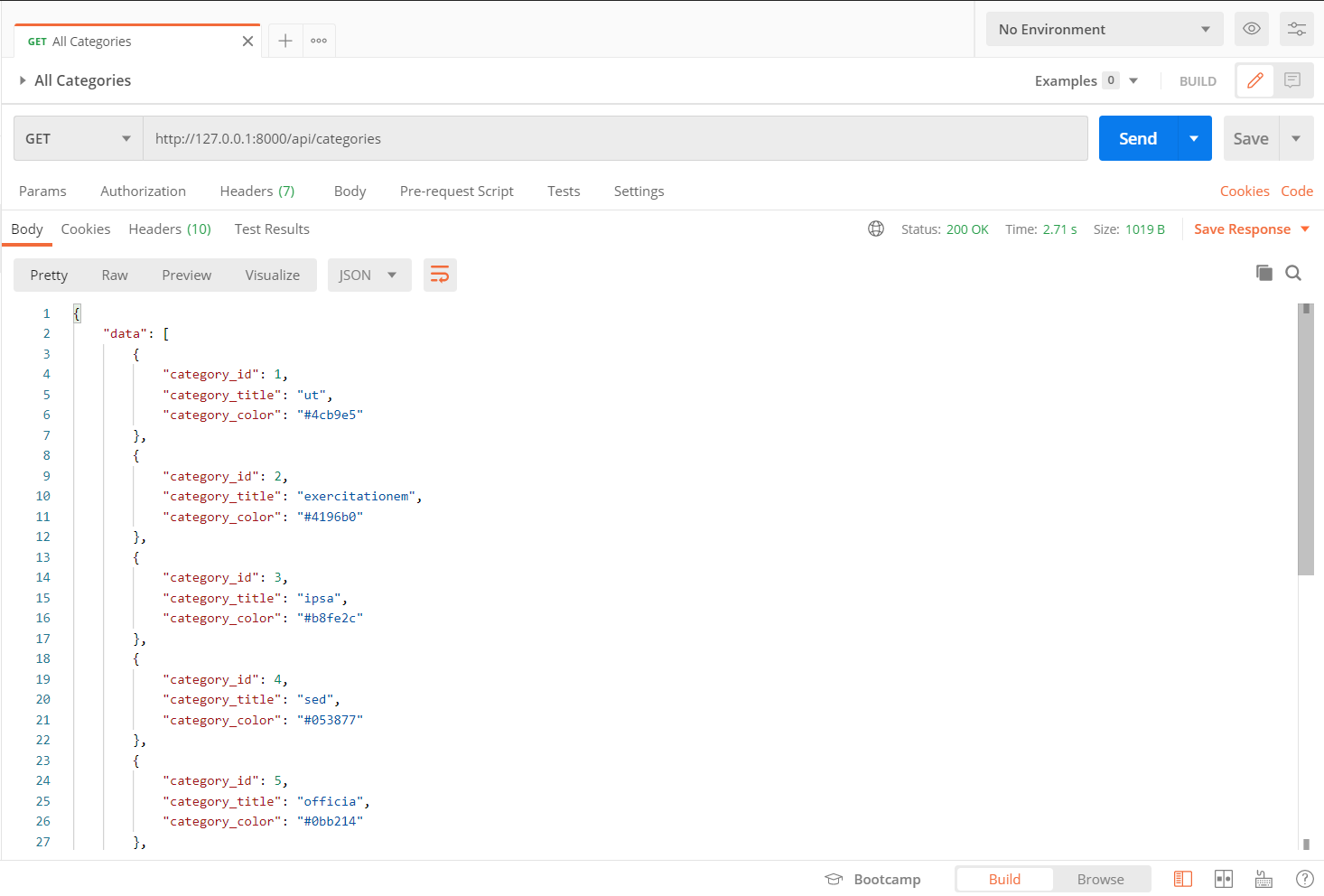Viewport: 1324px width, 896px height.
Task: Switch the Build/Browse toggle to Browse
Action: coord(1100,879)
